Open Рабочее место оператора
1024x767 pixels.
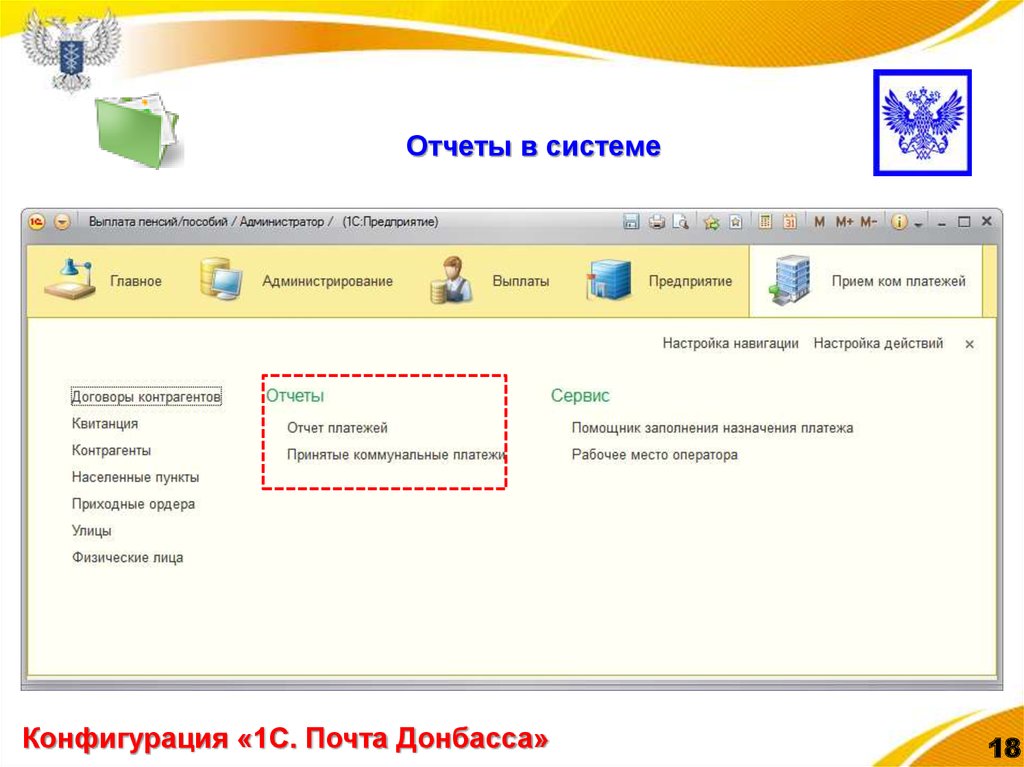654,455
